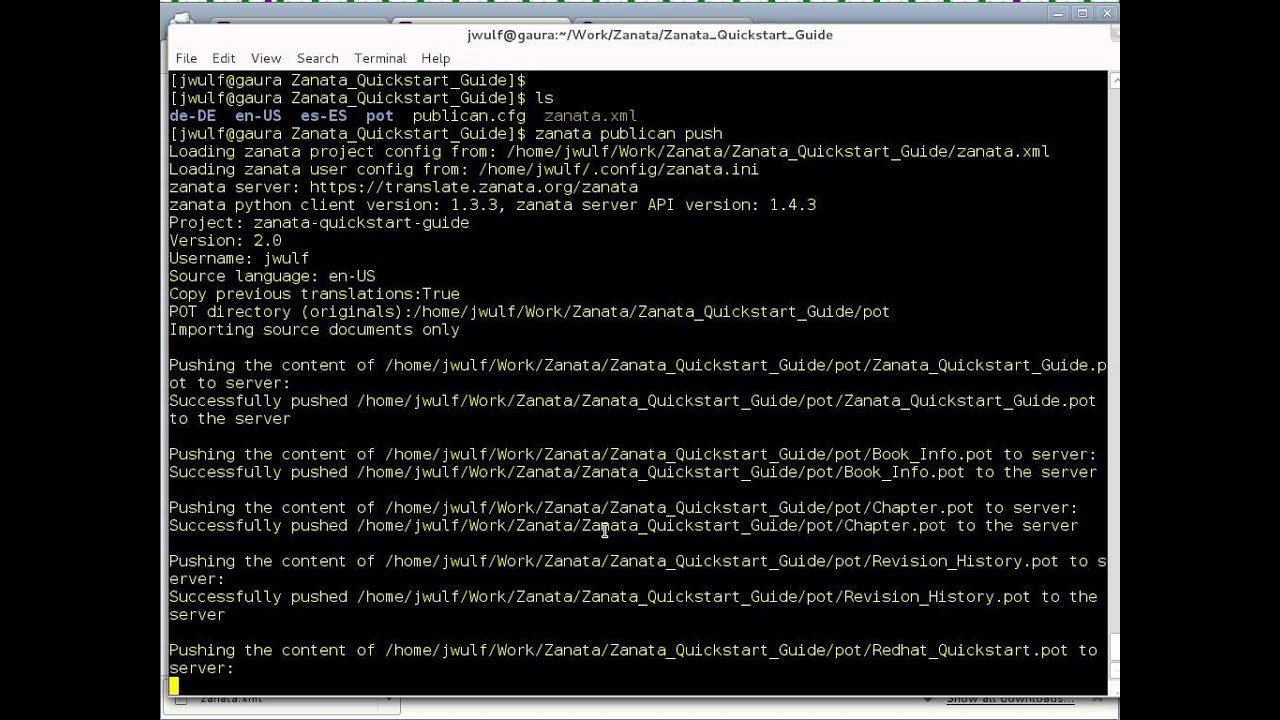This screenshot has width=1280, height=720.
Task: Click the 'Username: jwulf' line
Action: [x=239, y=258]
